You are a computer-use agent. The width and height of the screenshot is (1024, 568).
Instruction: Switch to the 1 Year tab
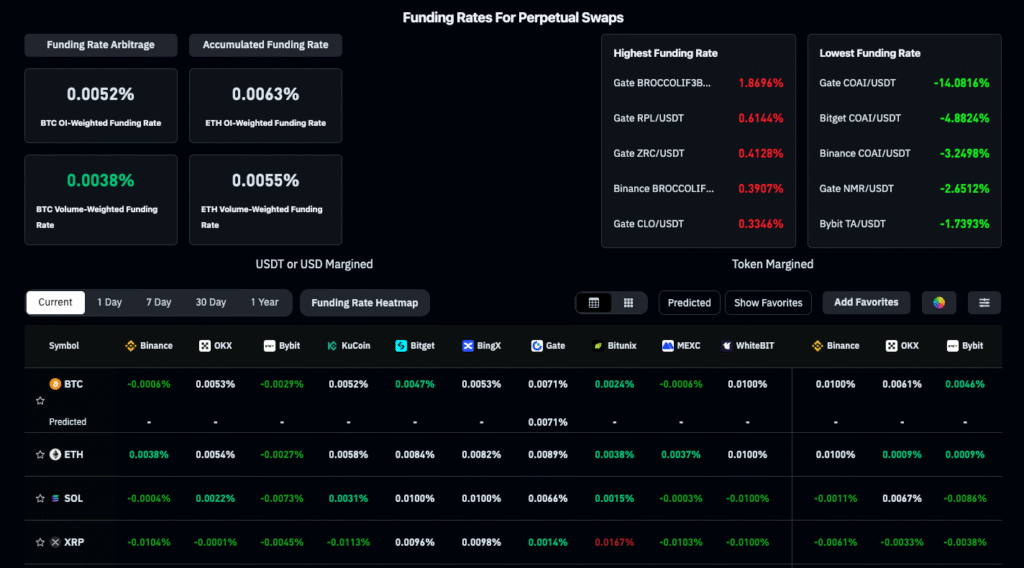[264, 302]
